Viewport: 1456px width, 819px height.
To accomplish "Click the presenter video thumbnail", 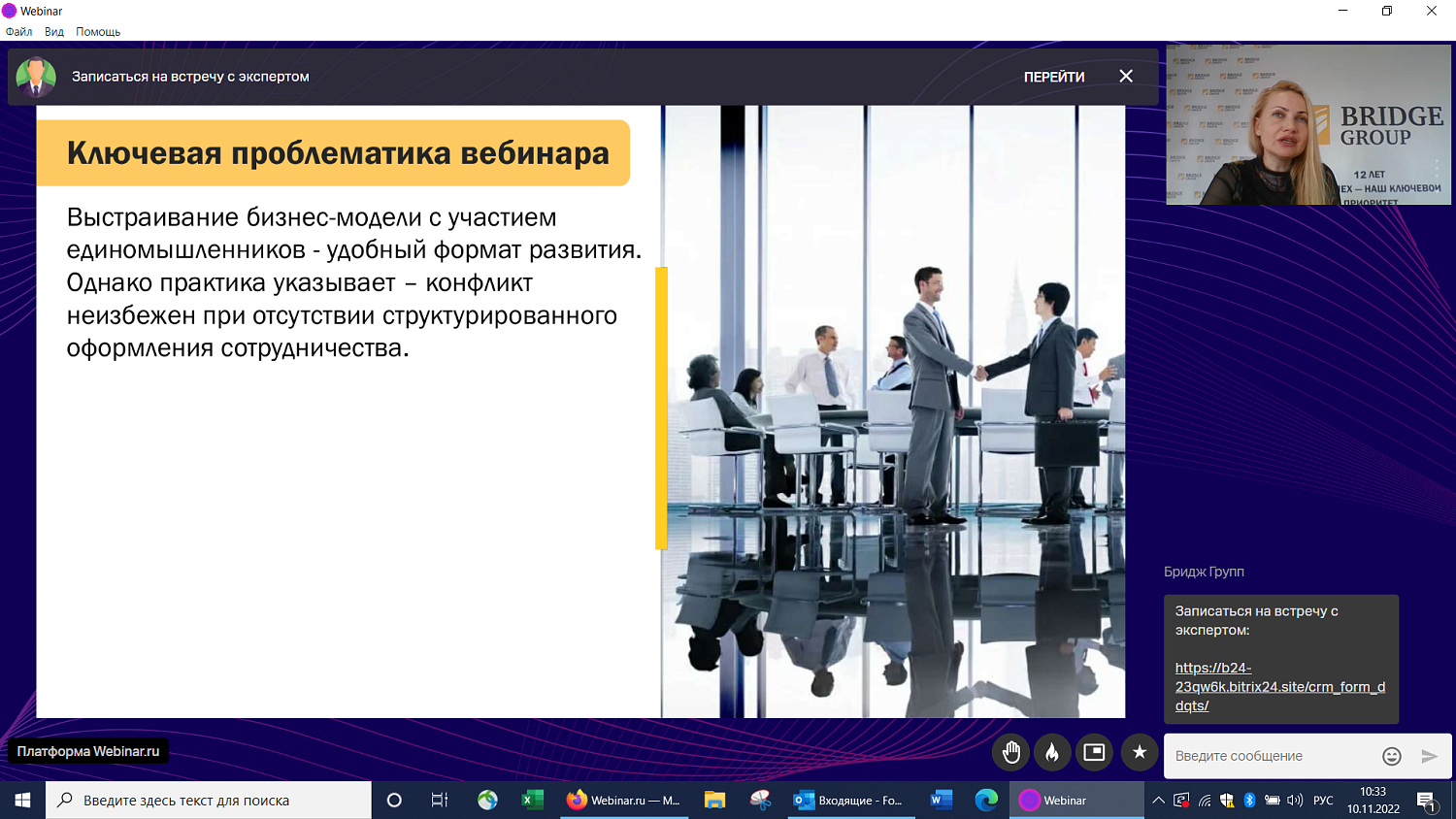I will [1307, 124].
